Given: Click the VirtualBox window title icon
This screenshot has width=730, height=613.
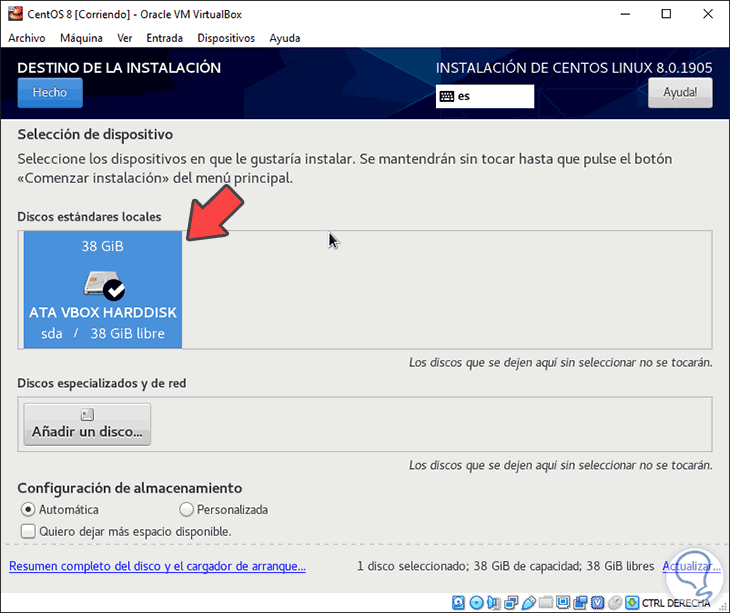Looking at the screenshot, I should point(15,14).
